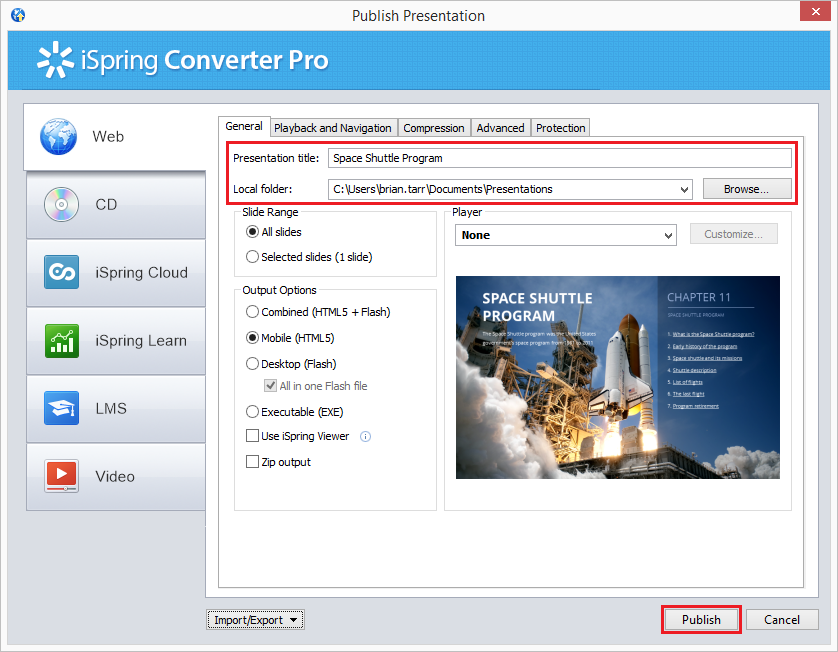This screenshot has height=652, width=838.
Task: Select the Video destination label
Action: [115, 476]
